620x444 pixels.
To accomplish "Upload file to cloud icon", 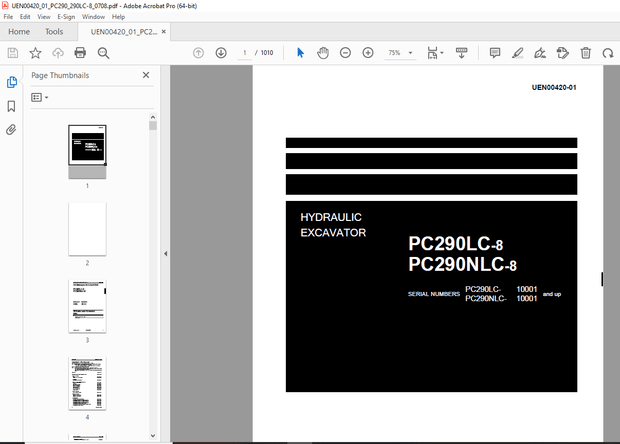I will [x=58, y=53].
